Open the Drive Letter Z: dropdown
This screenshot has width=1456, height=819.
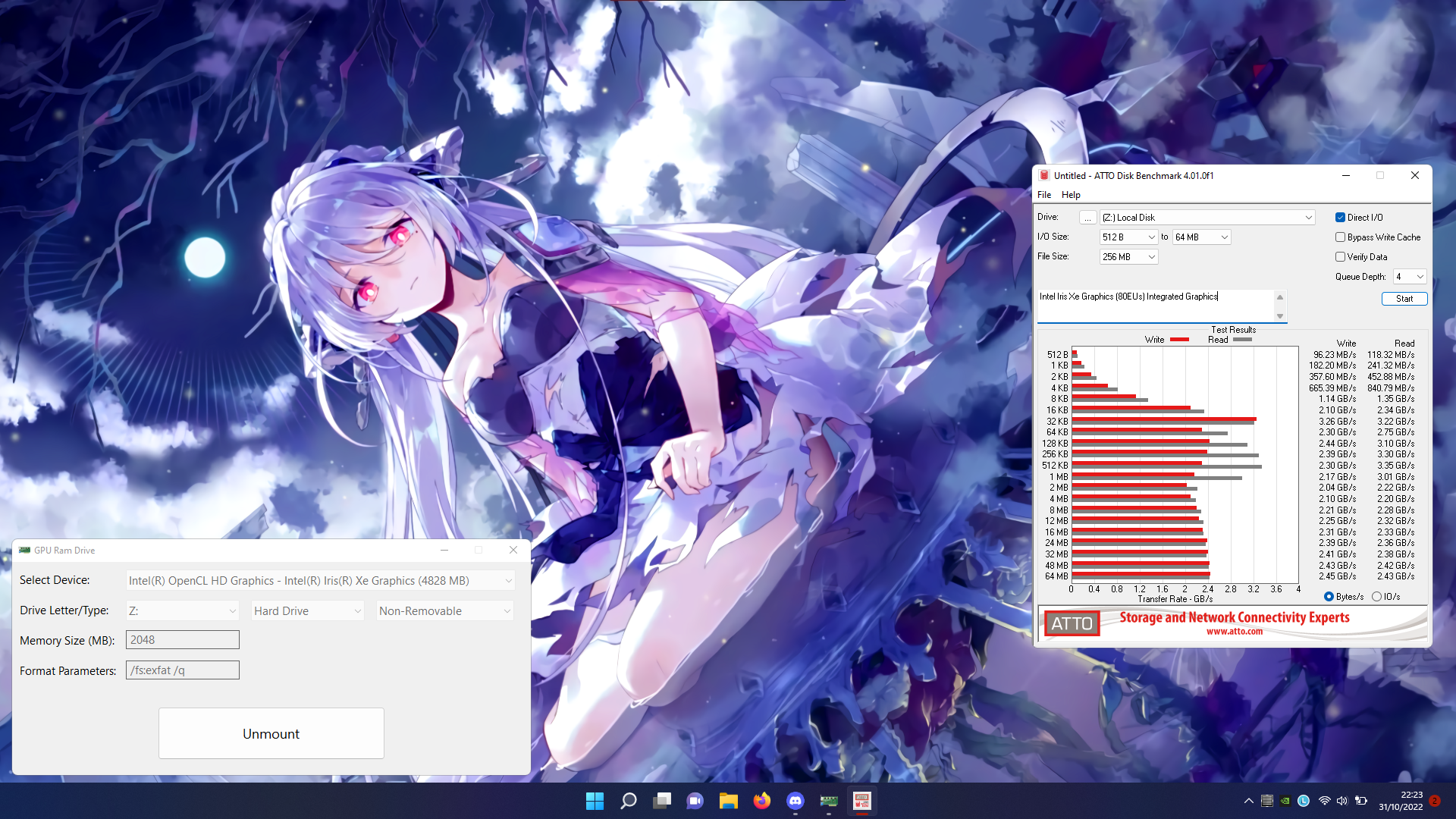pyautogui.click(x=182, y=611)
